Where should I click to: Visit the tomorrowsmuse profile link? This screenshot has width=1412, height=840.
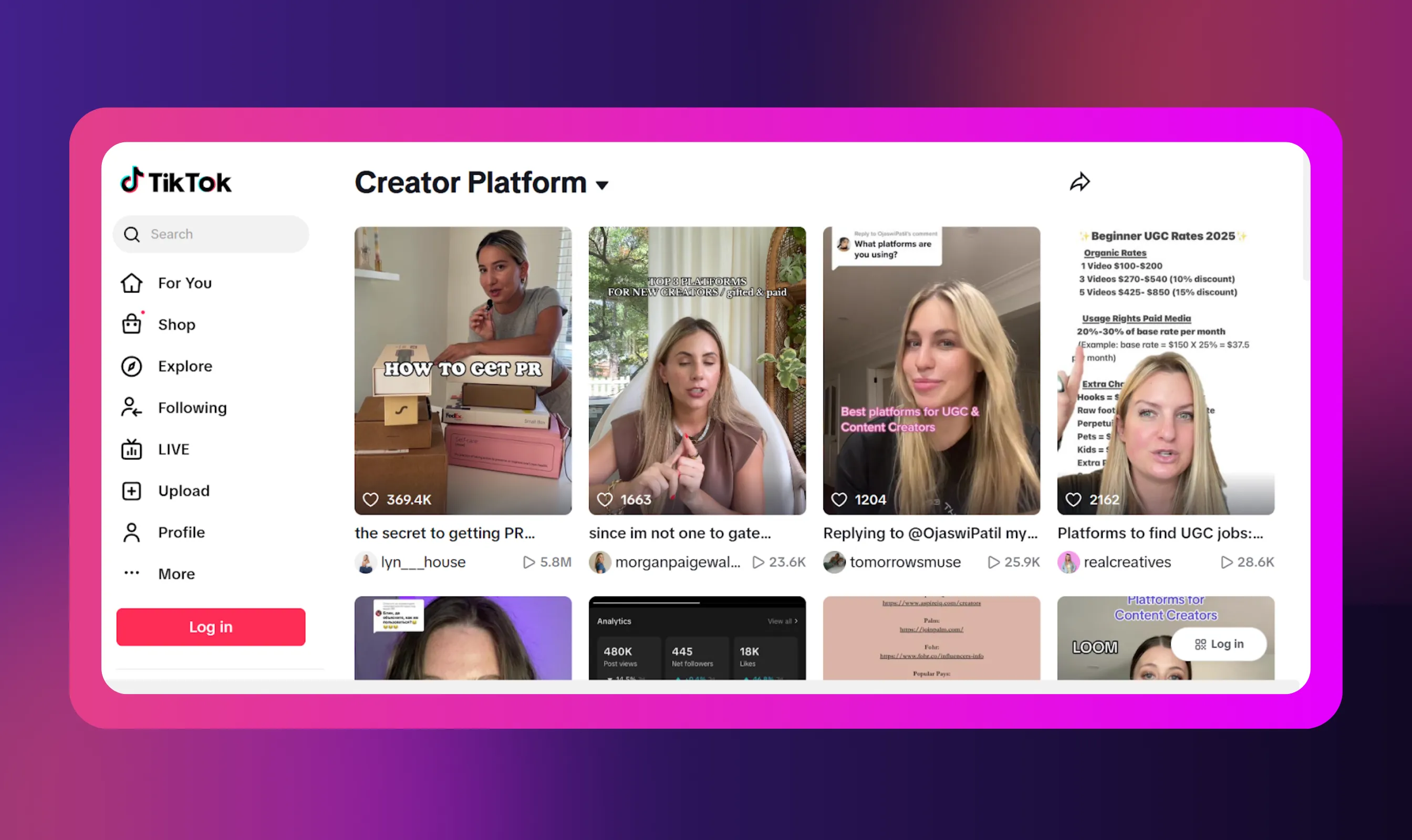pyautogui.click(x=905, y=562)
